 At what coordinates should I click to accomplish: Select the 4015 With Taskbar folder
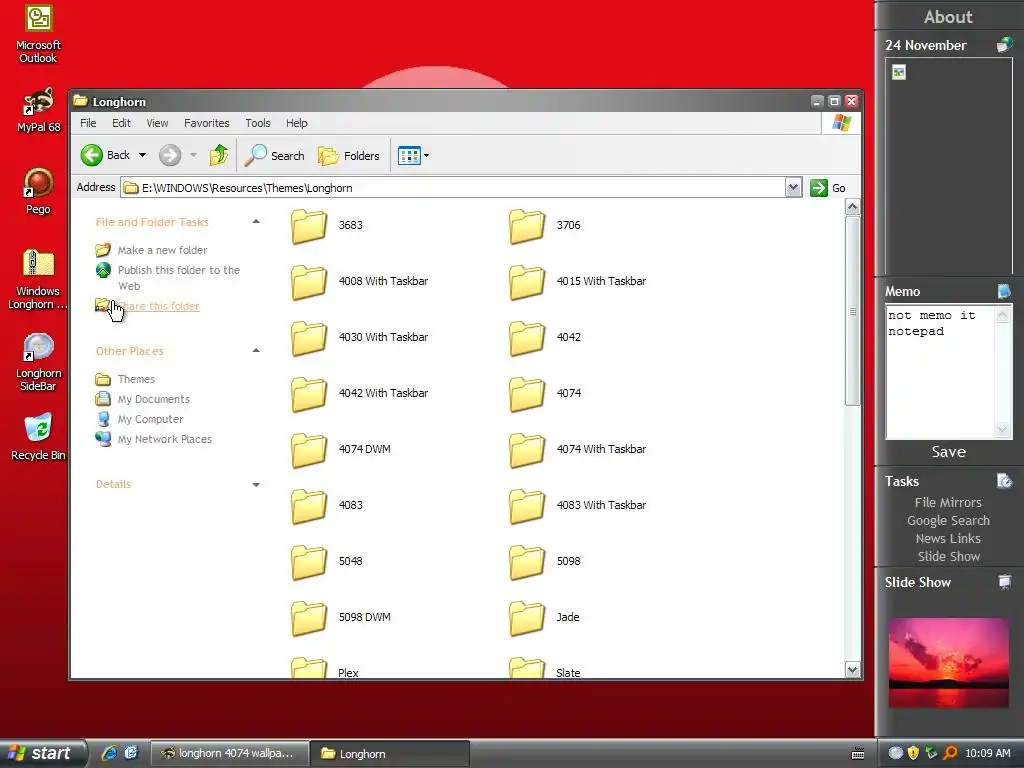coord(578,281)
